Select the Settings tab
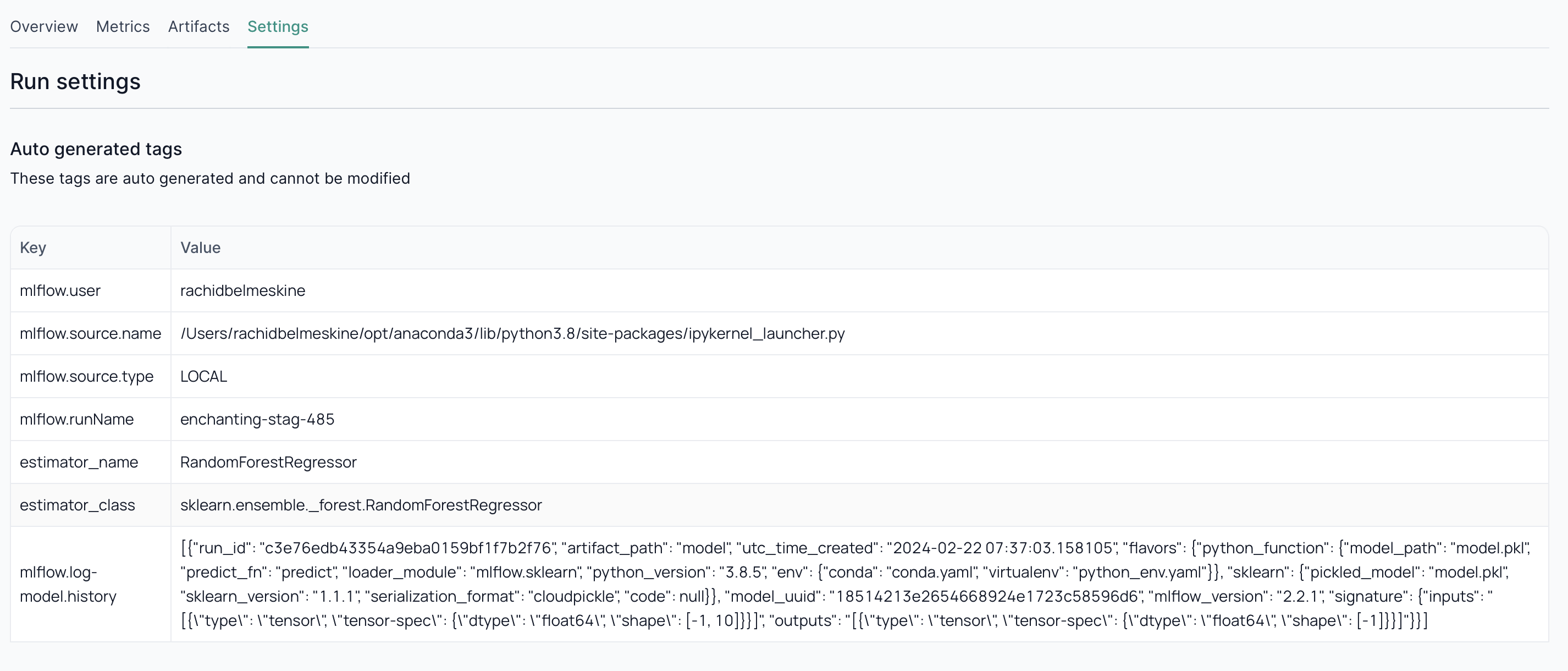This screenshot has width=1568, height=671. pyautogui.click(x=278, y=27)
